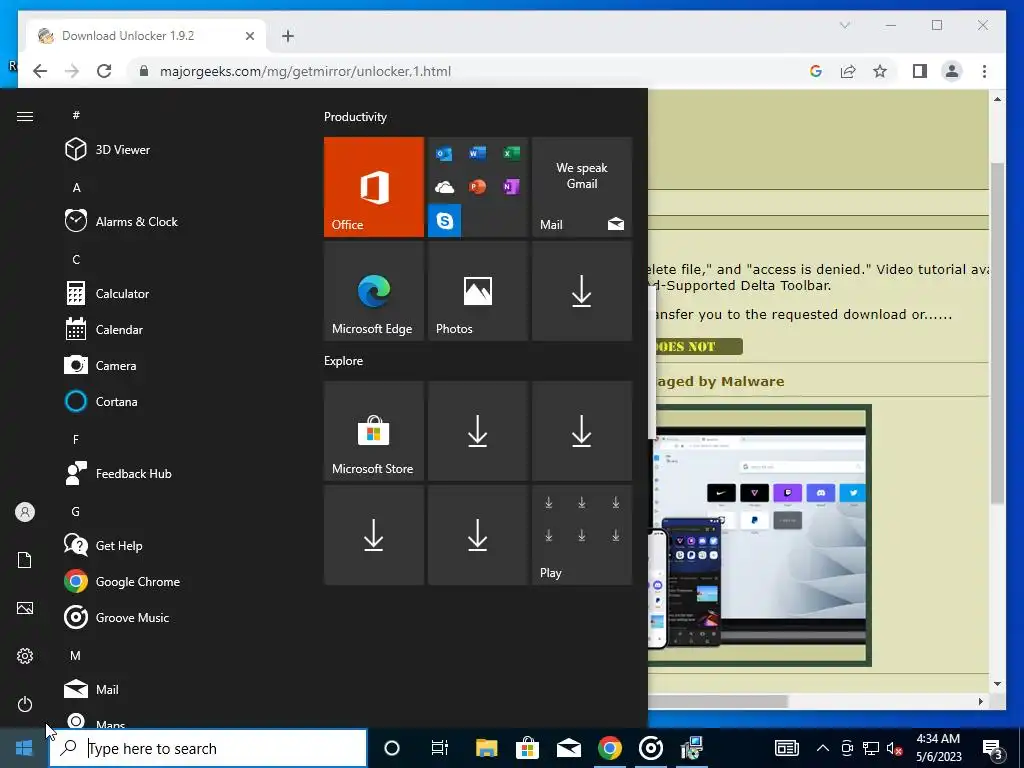Image resolution: width=1024 pixels, height=768 pixels.
Task: Go back in Chrome
Action: pos(40,71)
